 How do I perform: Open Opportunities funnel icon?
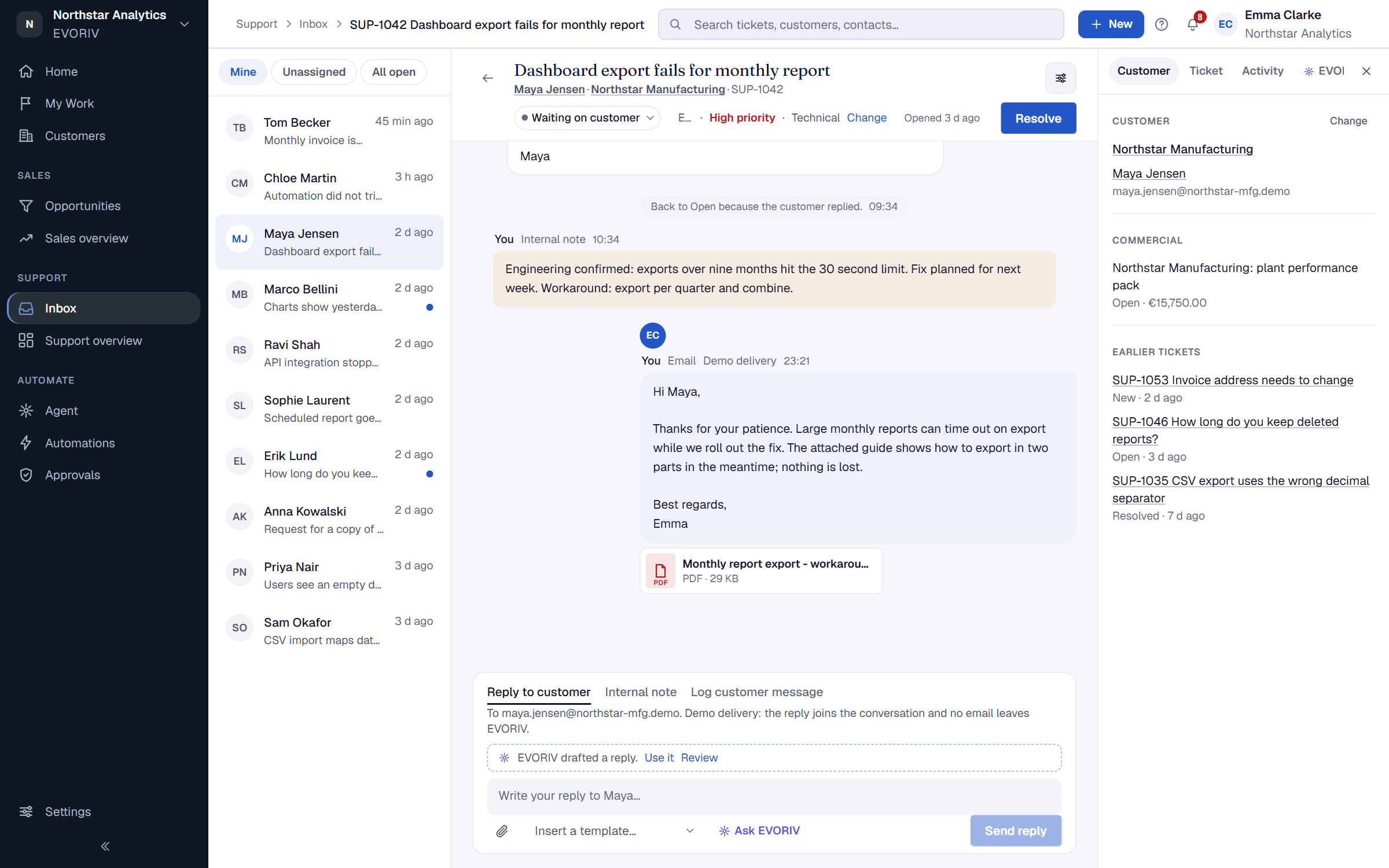[26, 206]
